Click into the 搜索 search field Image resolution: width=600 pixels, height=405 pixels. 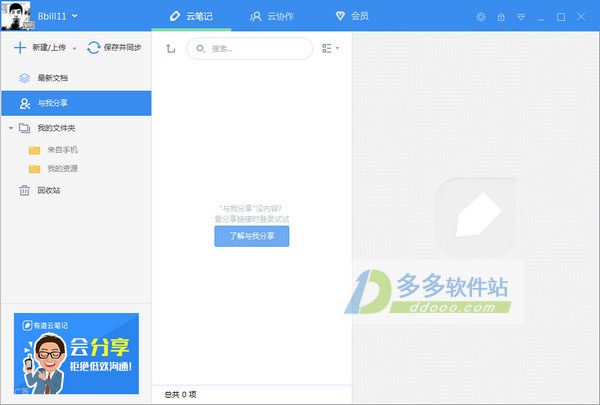pos(249,49)
